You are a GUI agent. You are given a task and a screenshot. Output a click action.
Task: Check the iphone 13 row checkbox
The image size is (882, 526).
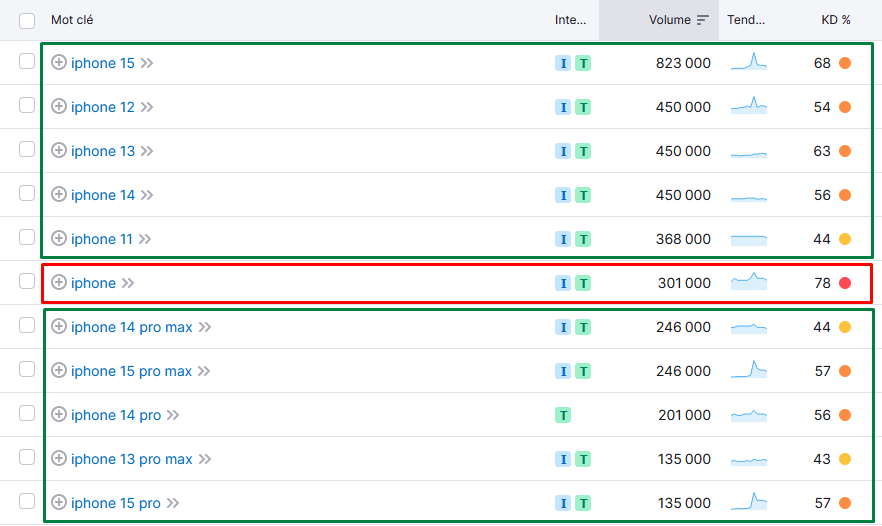pos(27,149)
